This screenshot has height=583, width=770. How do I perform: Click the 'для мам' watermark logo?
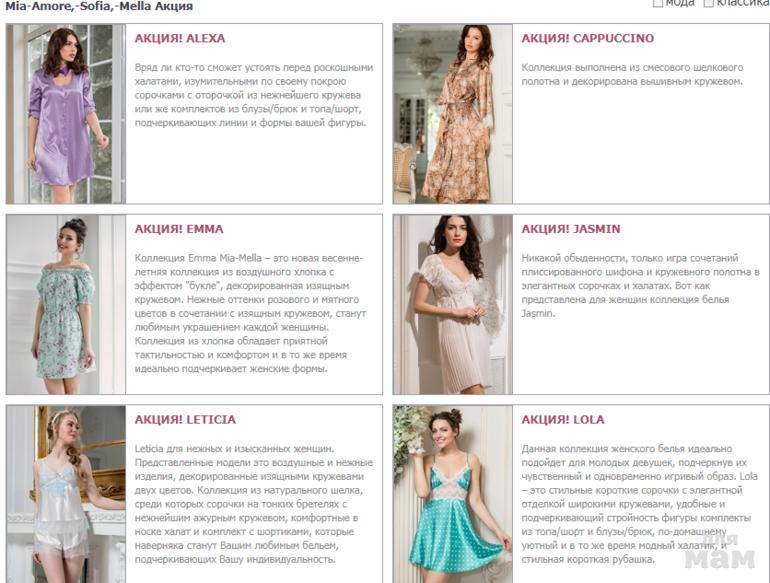pyautogui.click(x=720, y=552)
